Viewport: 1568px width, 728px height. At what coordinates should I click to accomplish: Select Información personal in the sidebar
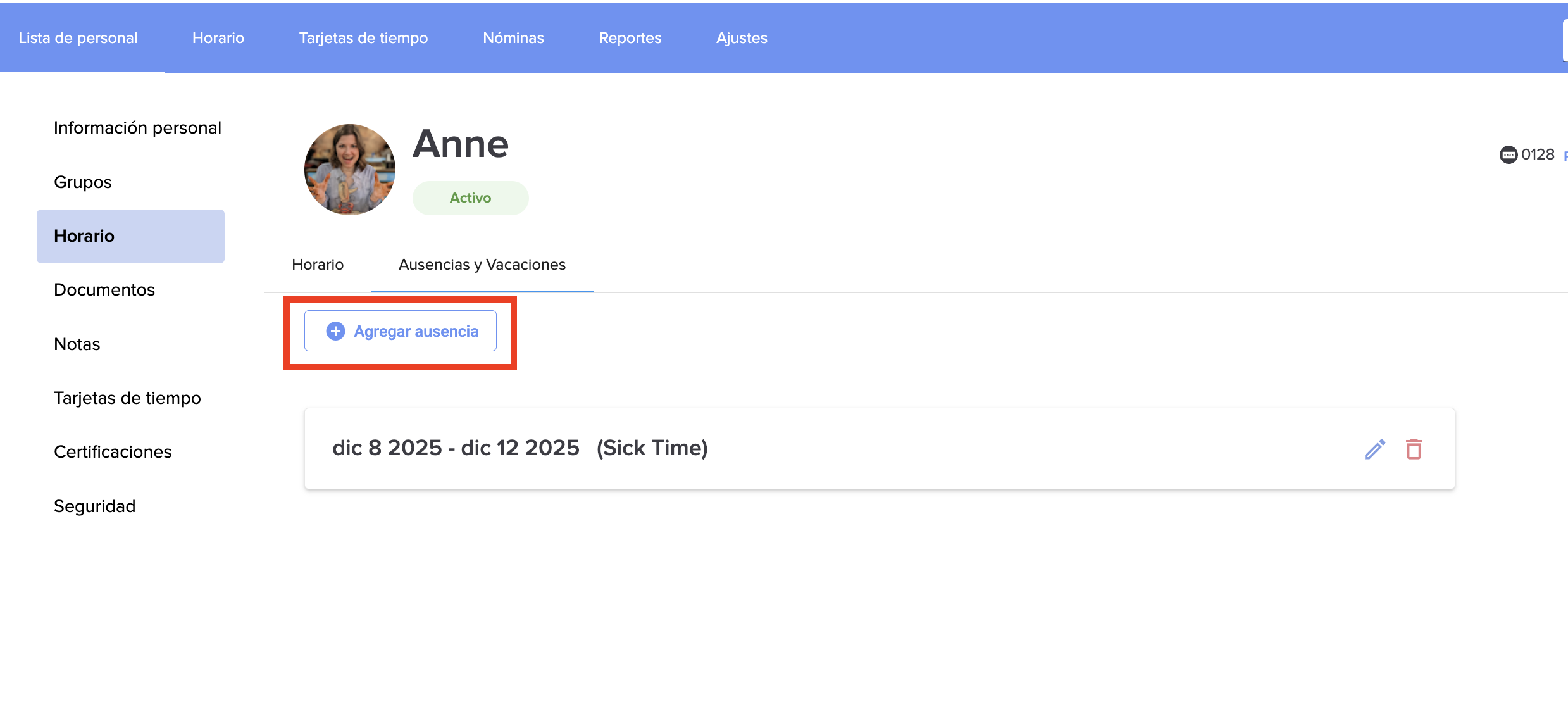137,128
